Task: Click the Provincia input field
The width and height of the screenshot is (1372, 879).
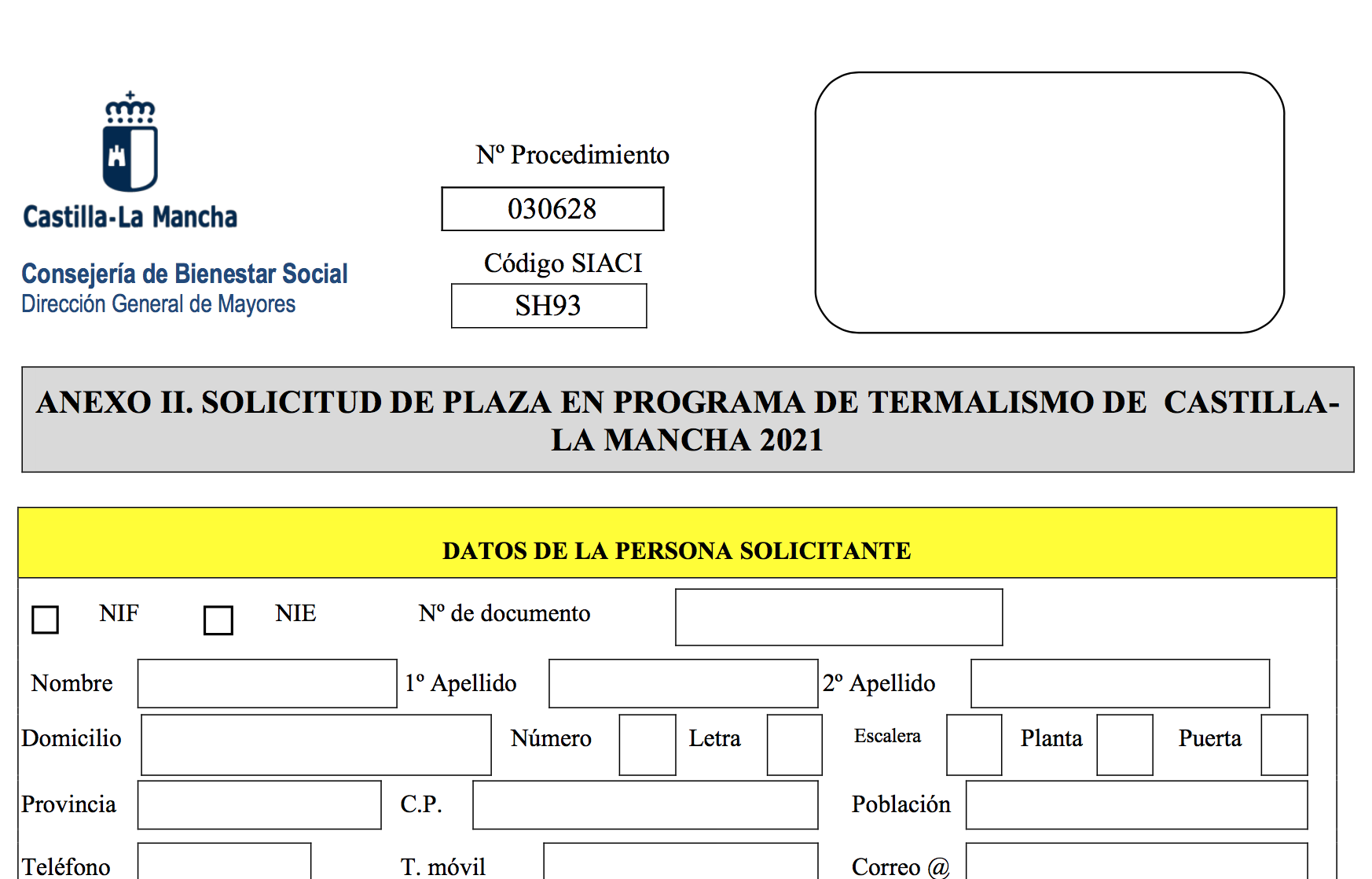Action: (x=259, y=804)
